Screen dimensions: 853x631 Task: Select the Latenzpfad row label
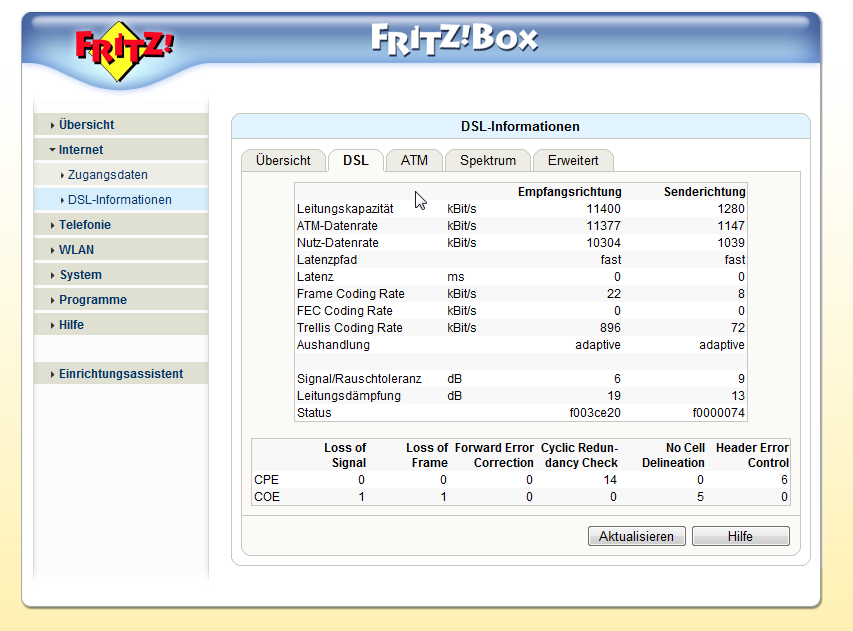point(327,260)
